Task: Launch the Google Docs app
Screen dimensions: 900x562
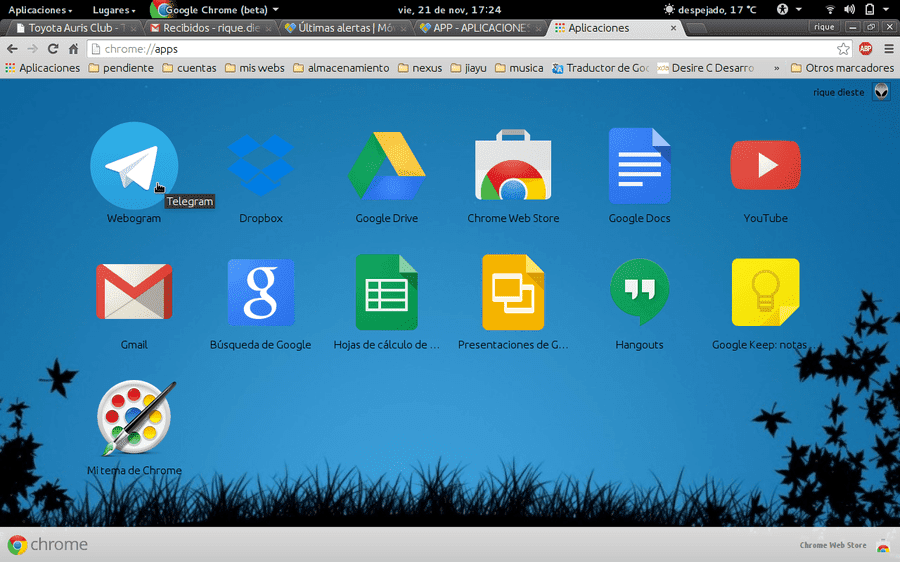Action: pyautogui.click(x=639, y=166)
